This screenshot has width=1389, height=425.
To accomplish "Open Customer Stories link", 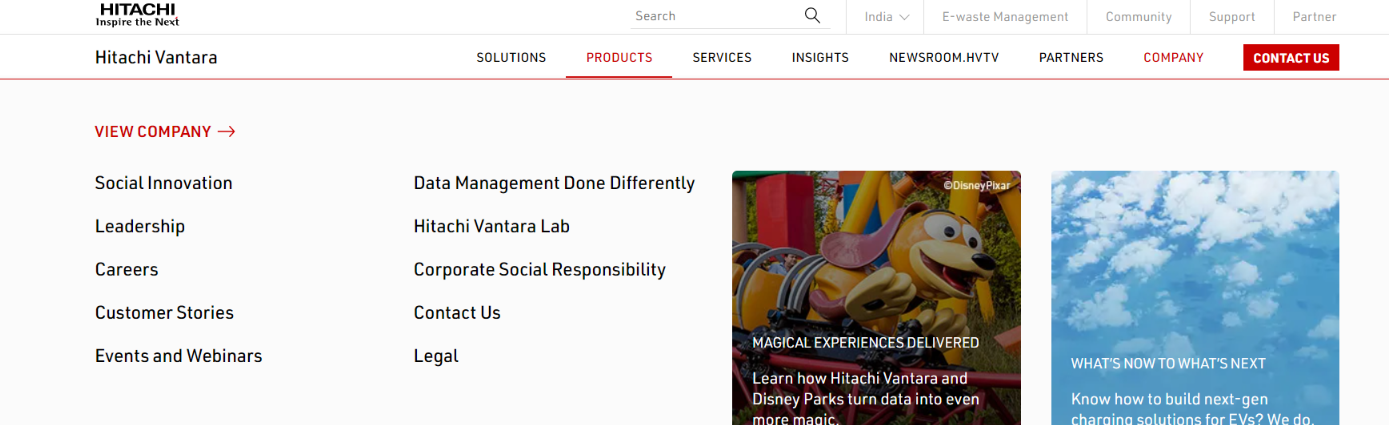I will (164, 312).
